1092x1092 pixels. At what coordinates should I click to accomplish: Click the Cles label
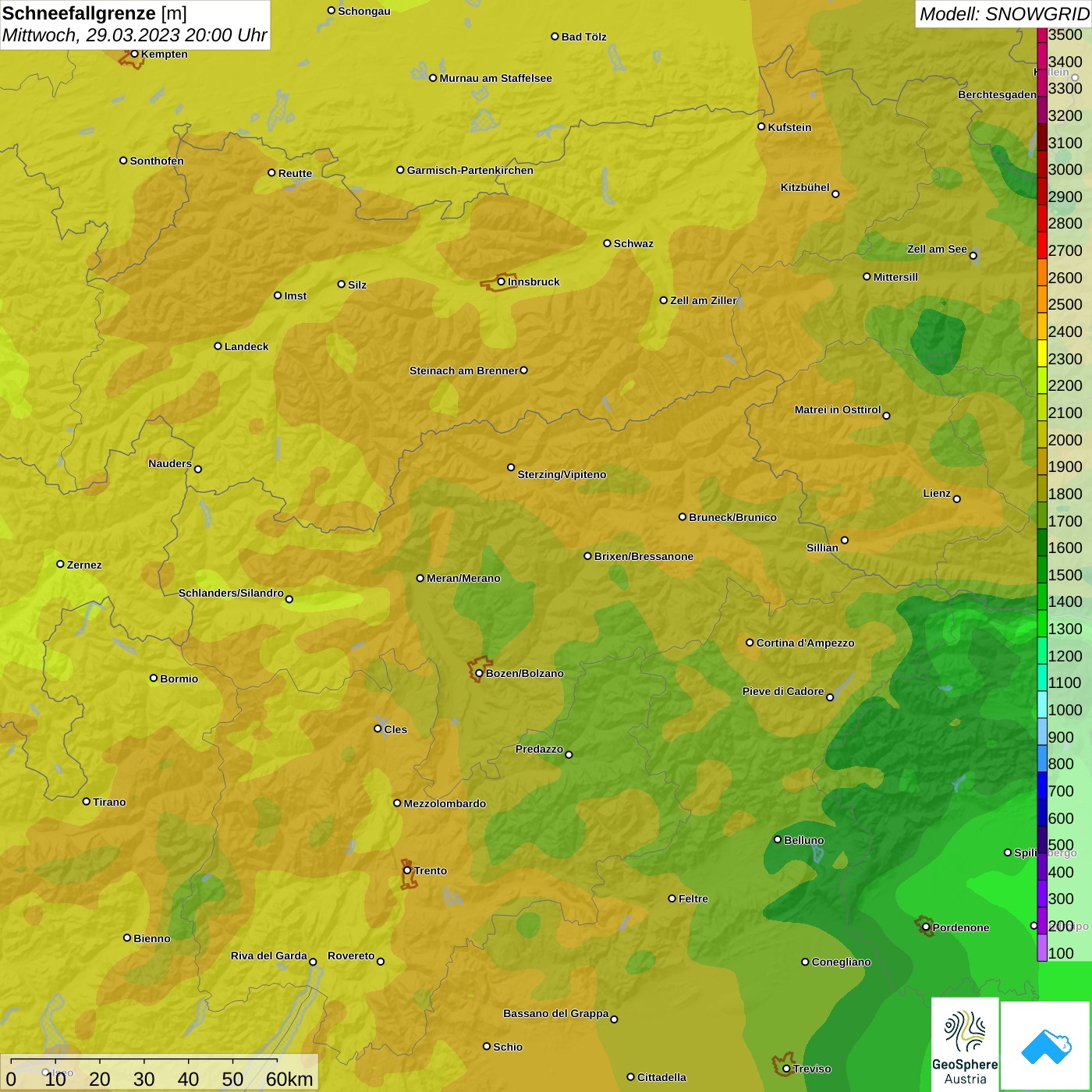tap(395, 729)
